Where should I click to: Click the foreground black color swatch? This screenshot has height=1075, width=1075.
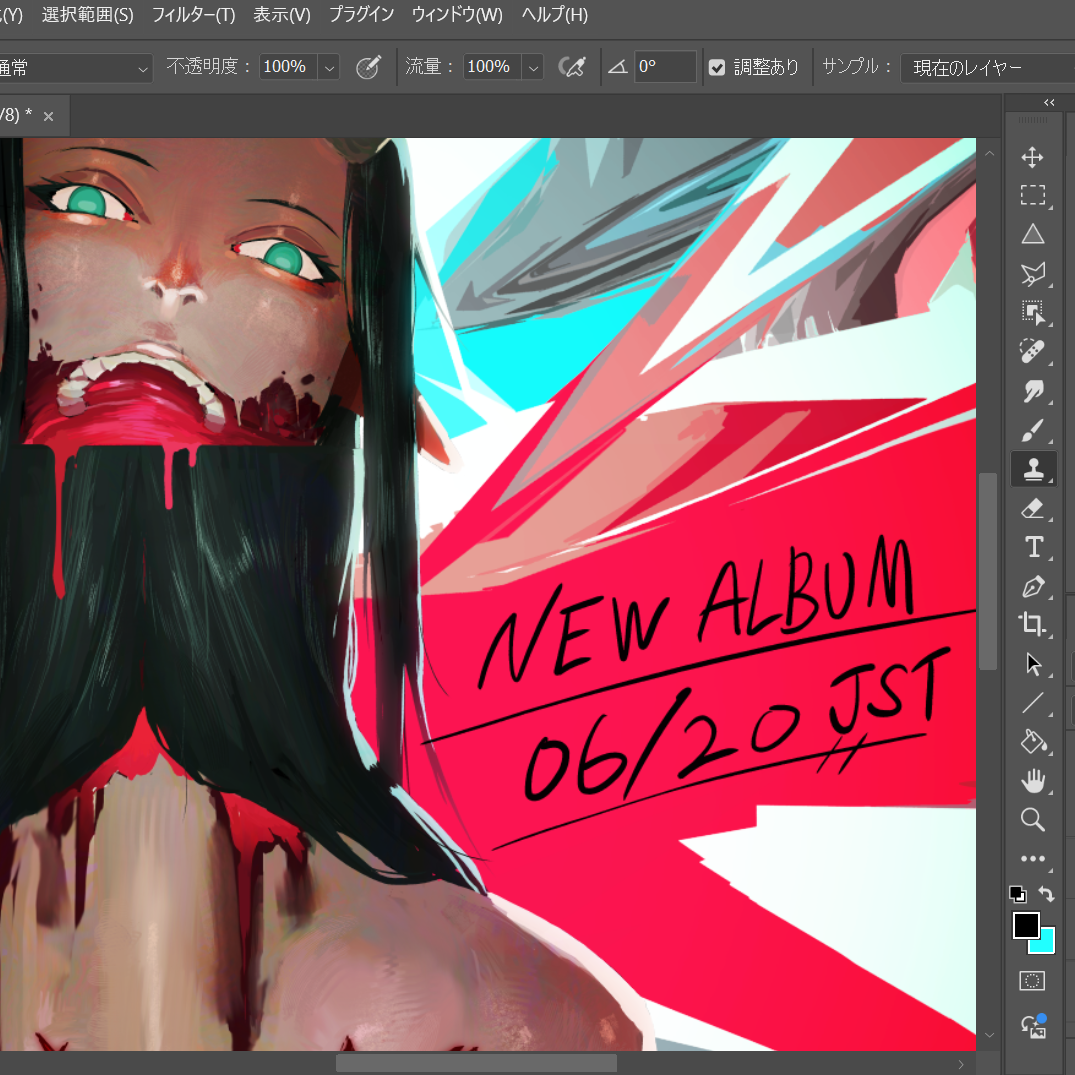1026,926
